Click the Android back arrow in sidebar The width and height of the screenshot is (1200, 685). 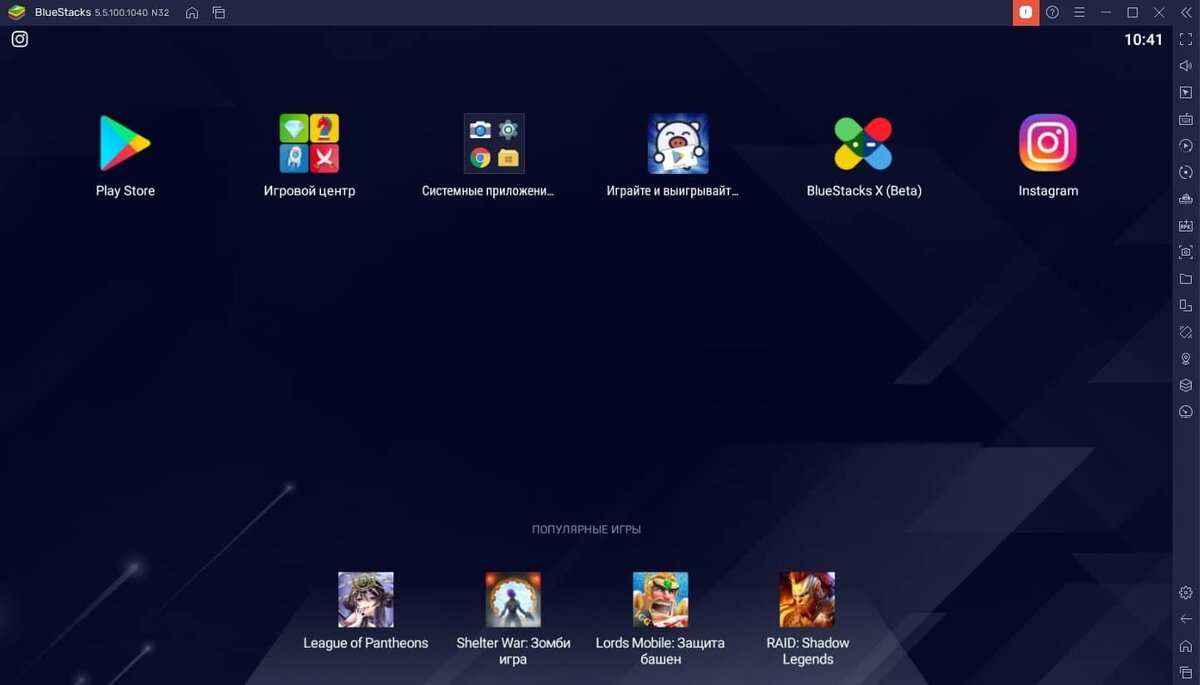[x=1186, y=619]
